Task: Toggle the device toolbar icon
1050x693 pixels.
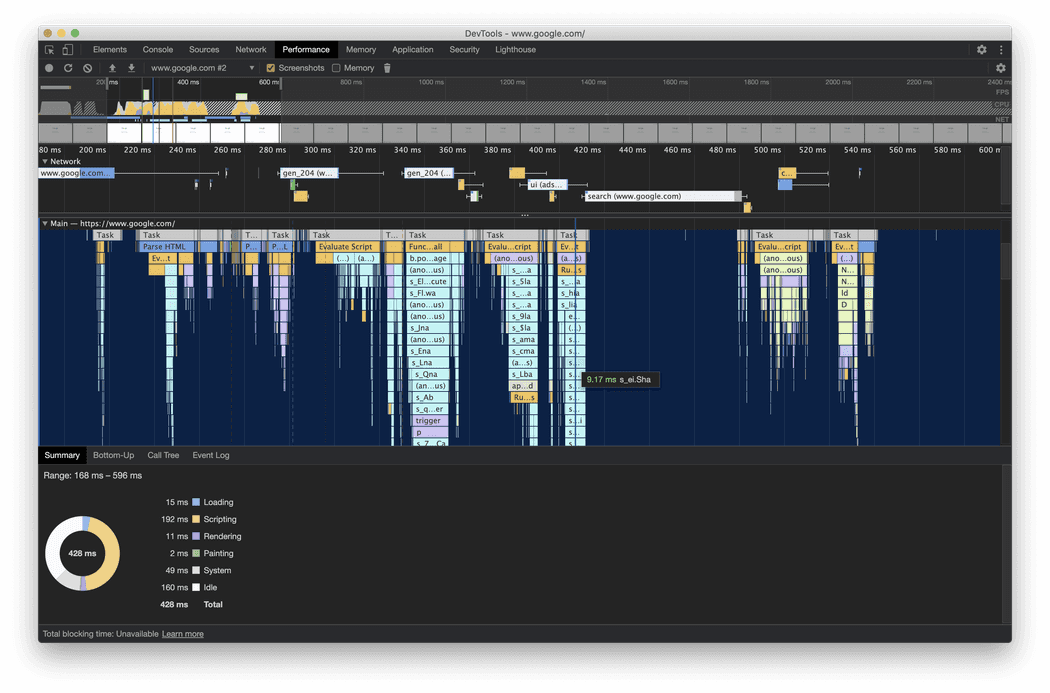Action: click(x=67, y=49)
